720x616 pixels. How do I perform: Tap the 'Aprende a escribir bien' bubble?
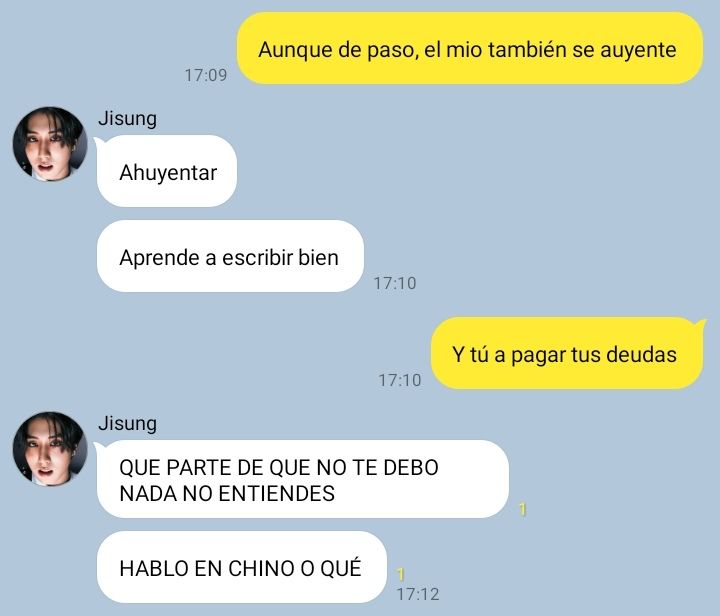point(231,256)
